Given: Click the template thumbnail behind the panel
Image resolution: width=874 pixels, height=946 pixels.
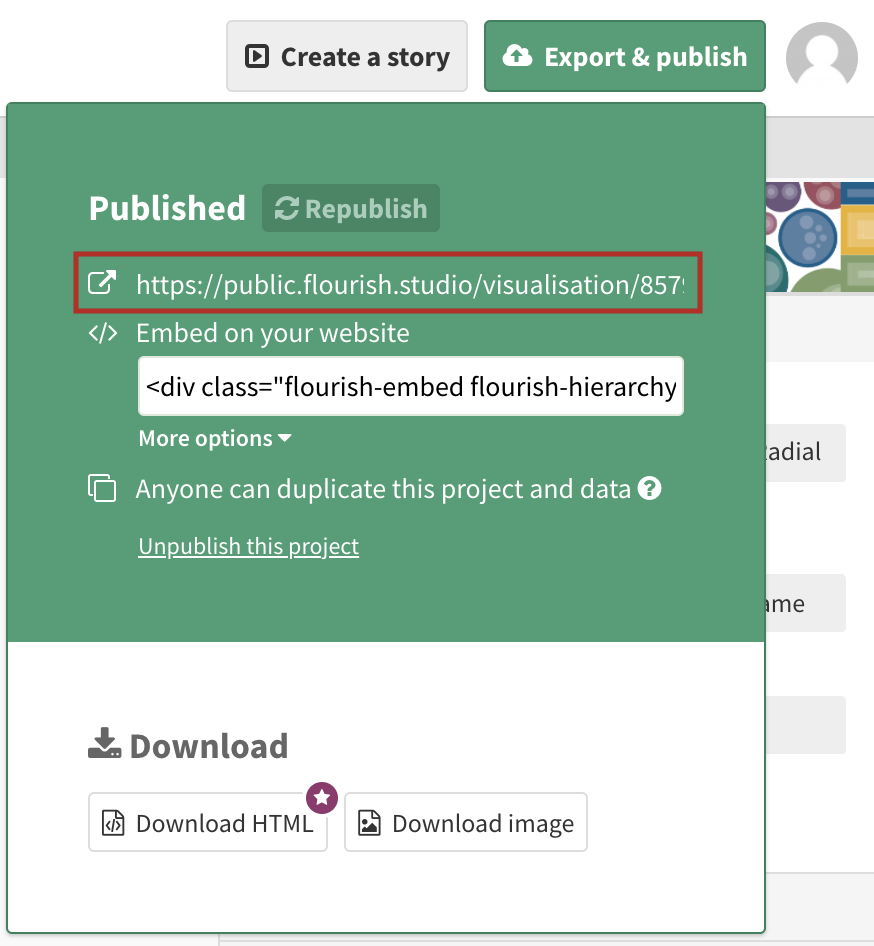Looking at the screenshot, I should (x=820, y=236).
